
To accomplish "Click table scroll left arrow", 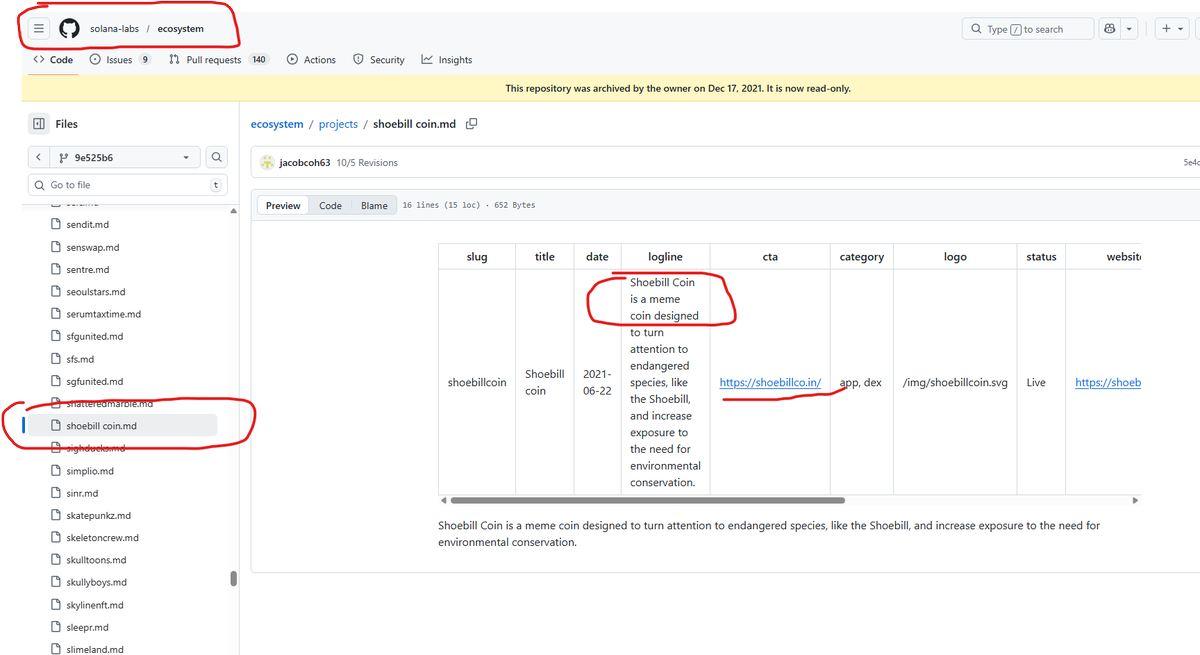I will pos(443,500).
